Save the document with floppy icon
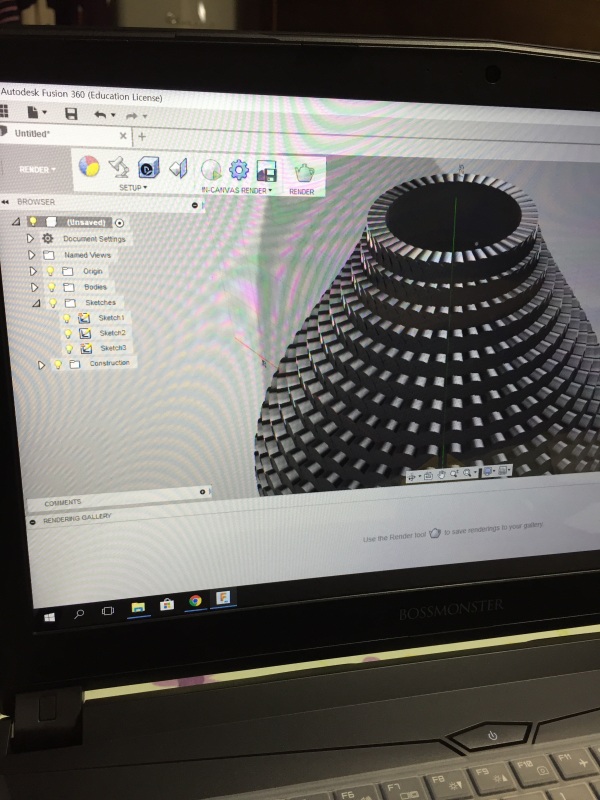 tap(71, 113)
